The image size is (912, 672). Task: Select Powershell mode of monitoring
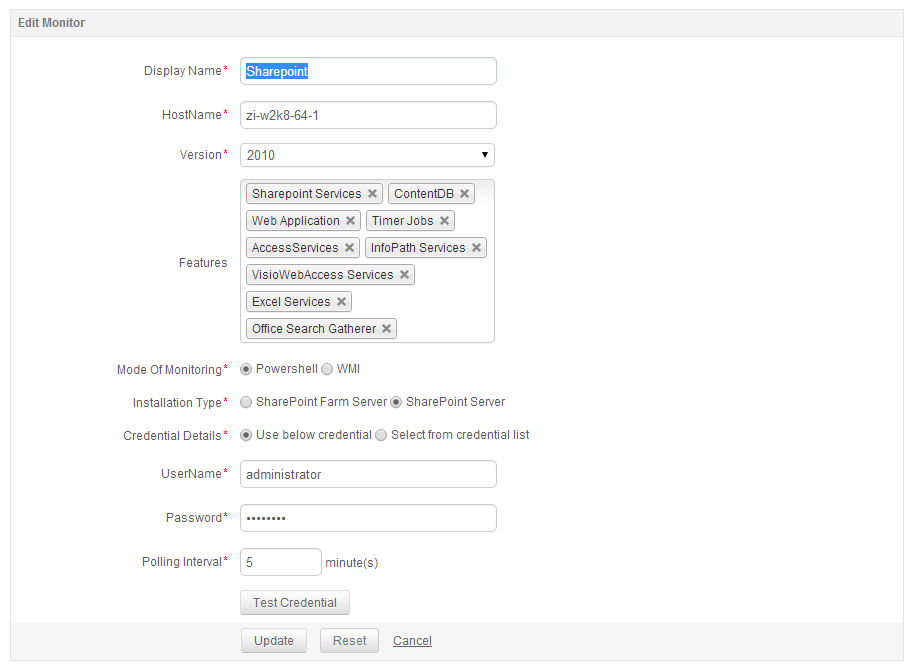246,369
